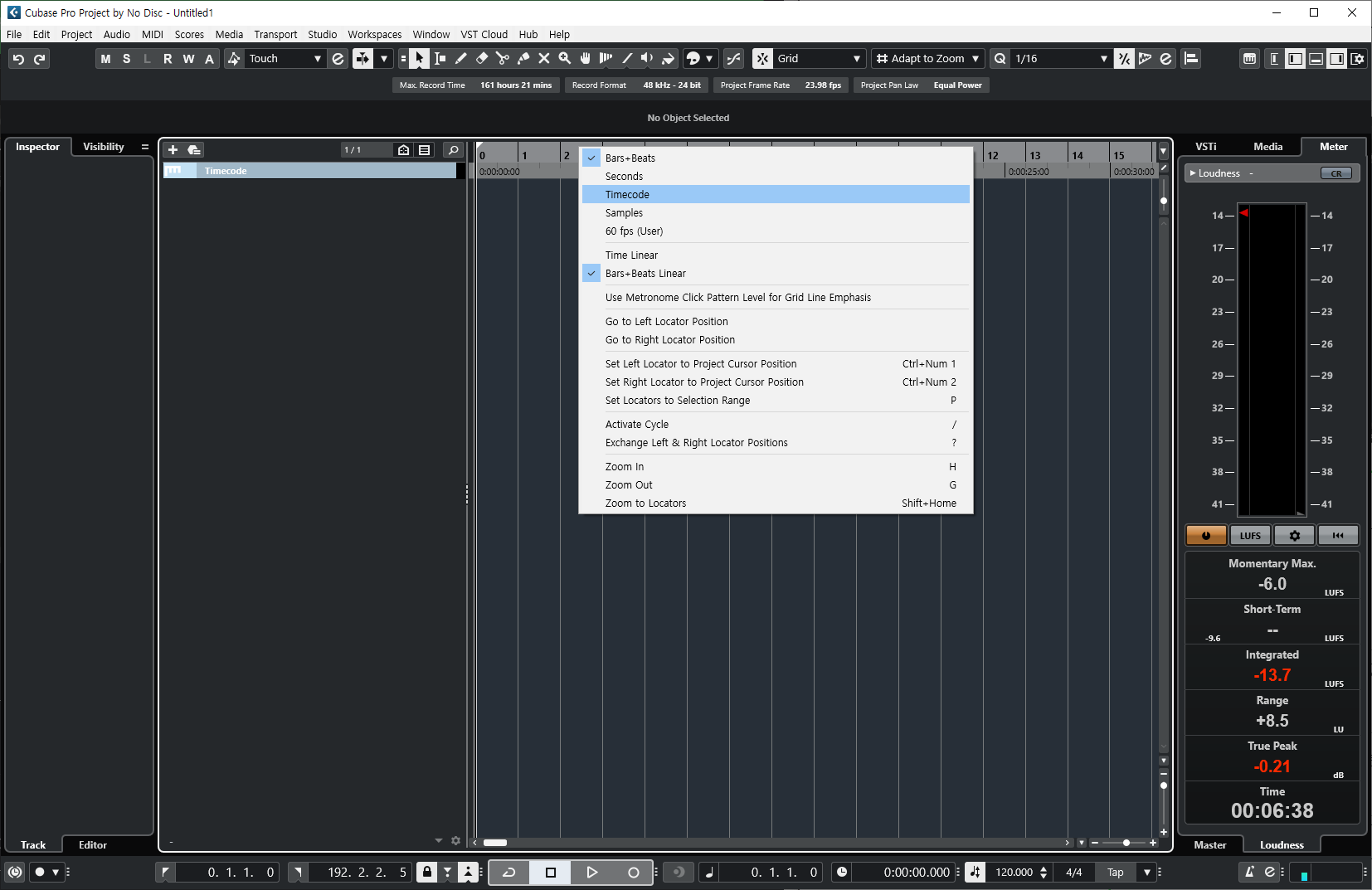Screen dimensions: 1372x890
Task: Click the horizontal zoom slider handle
Action: point(1126,843)
